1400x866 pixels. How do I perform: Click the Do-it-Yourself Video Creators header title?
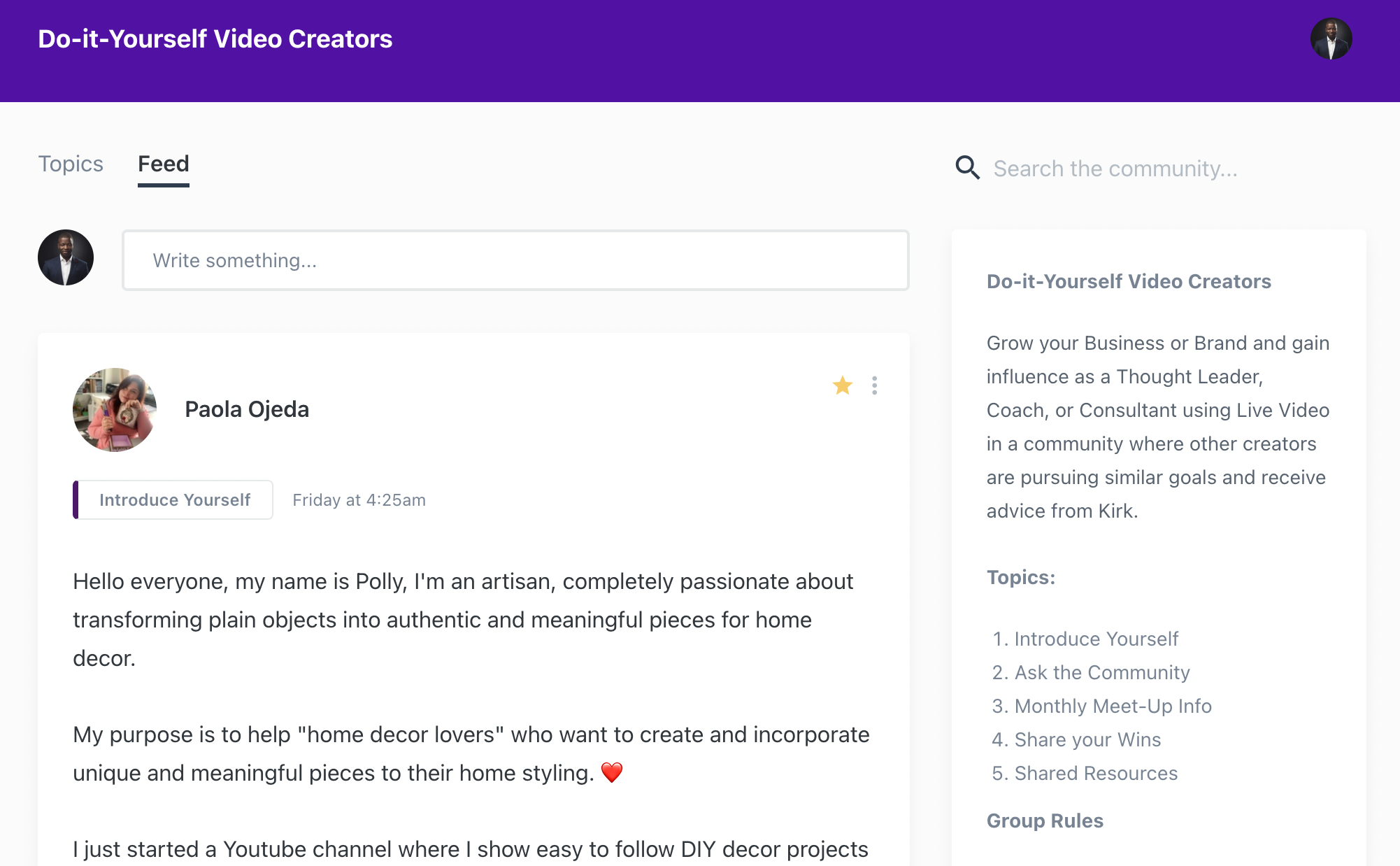coord(215,39)
